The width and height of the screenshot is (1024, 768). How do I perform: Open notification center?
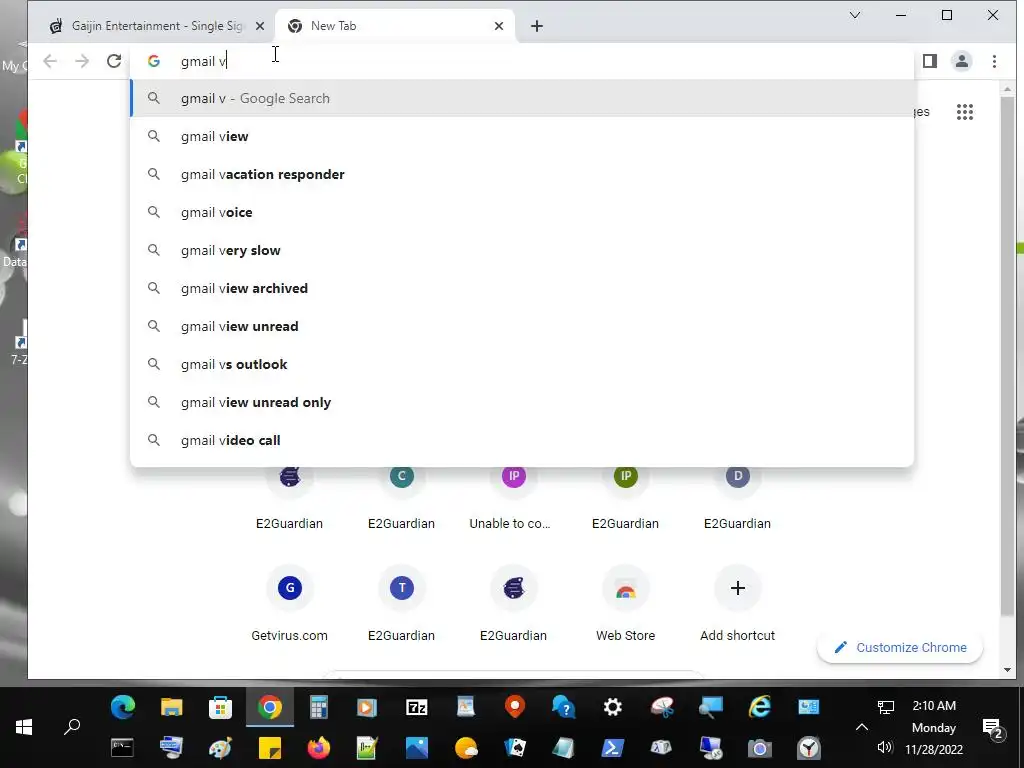click(993, 728)
